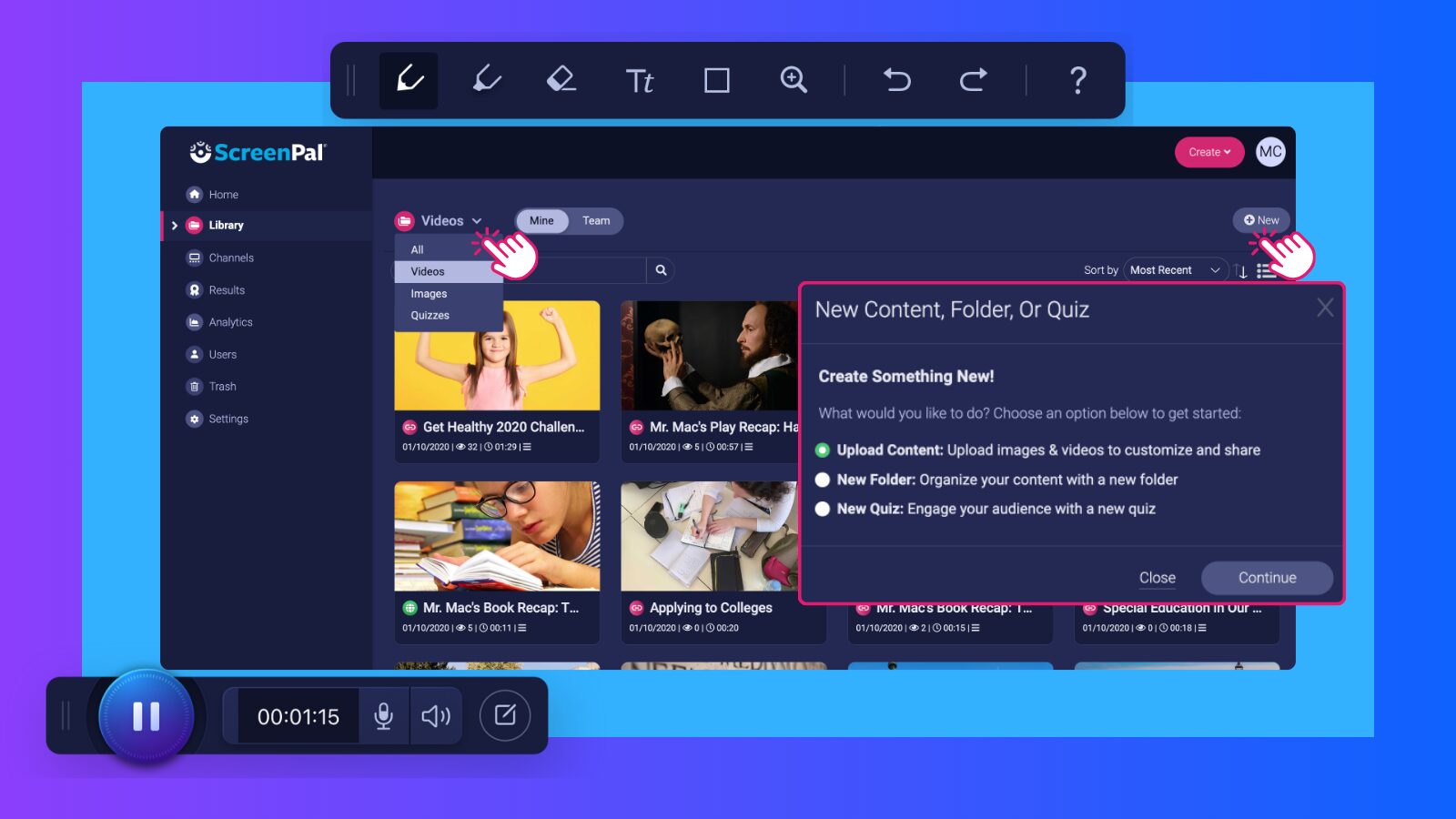Open the help question mark
The image size is (1456, 819).
pyautogui.click(x=1077, y=80)
